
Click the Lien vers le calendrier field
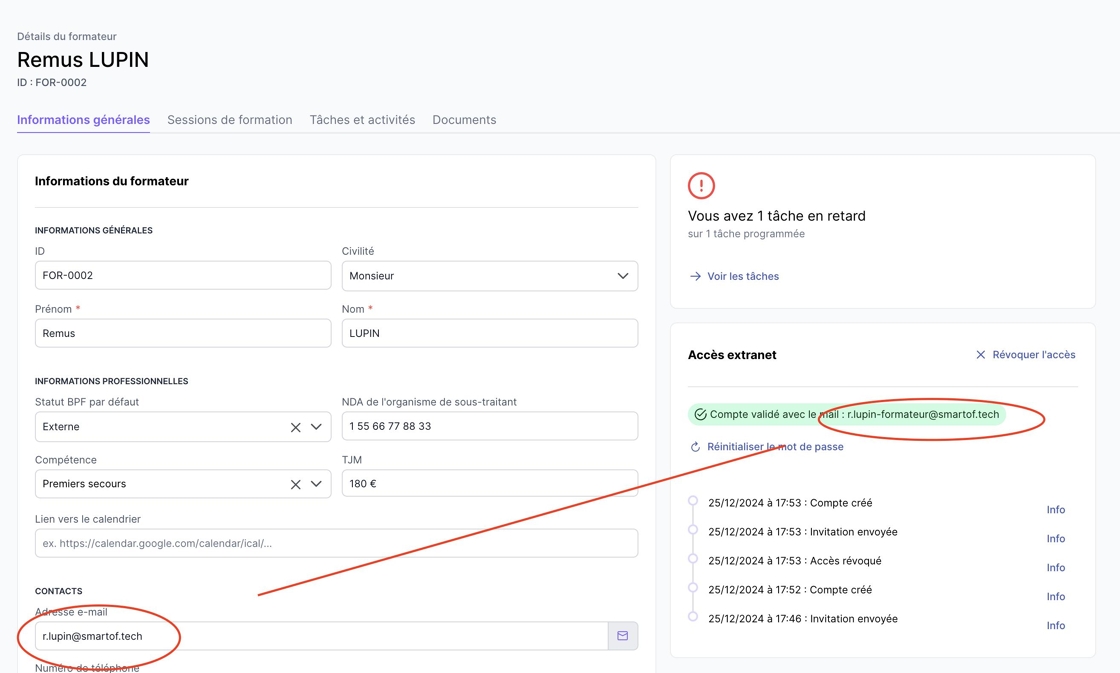click(x=336, y=543)
